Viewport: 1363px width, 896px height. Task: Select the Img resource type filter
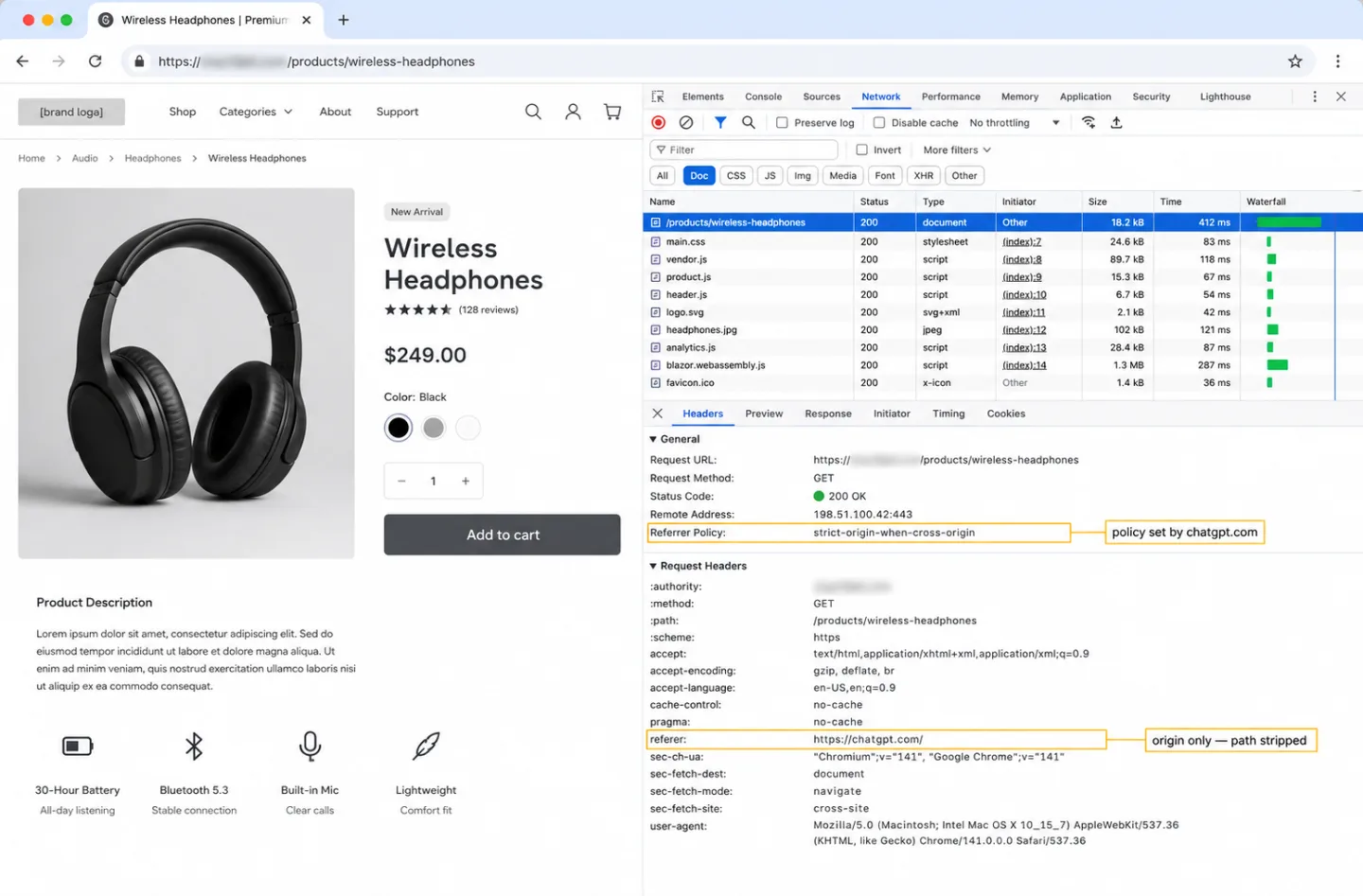[x=803, y=175]
